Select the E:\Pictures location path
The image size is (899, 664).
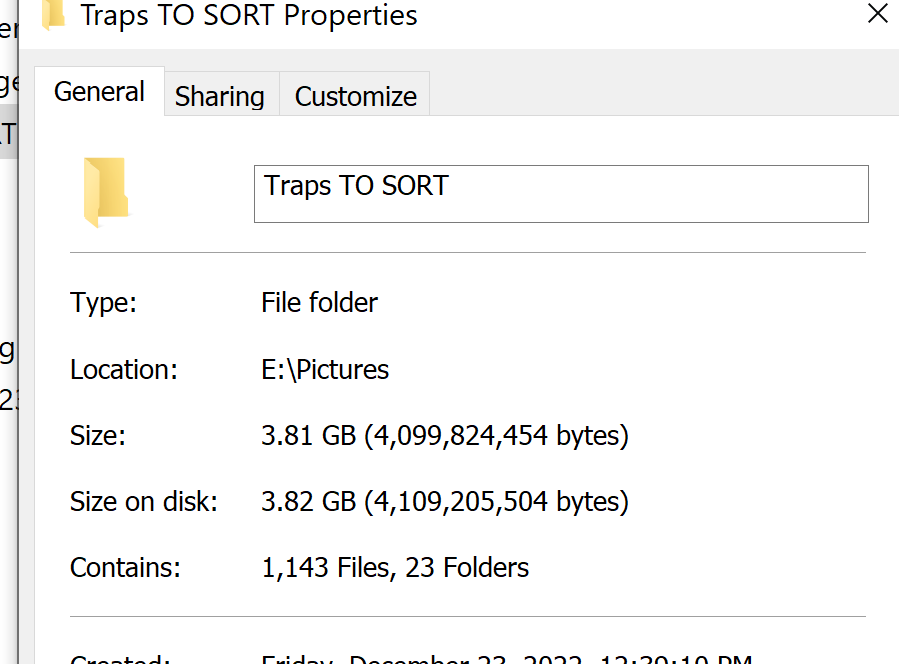pyautogui.click(x=325, y=369)
